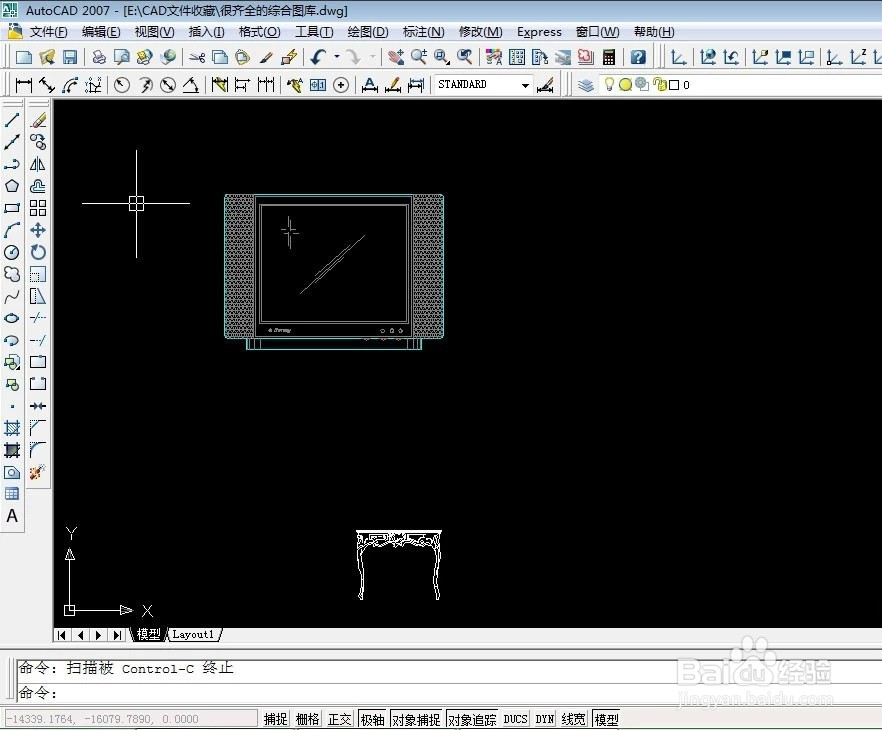
Task: Select the Scale modify tool
Action: coord(38,274)
